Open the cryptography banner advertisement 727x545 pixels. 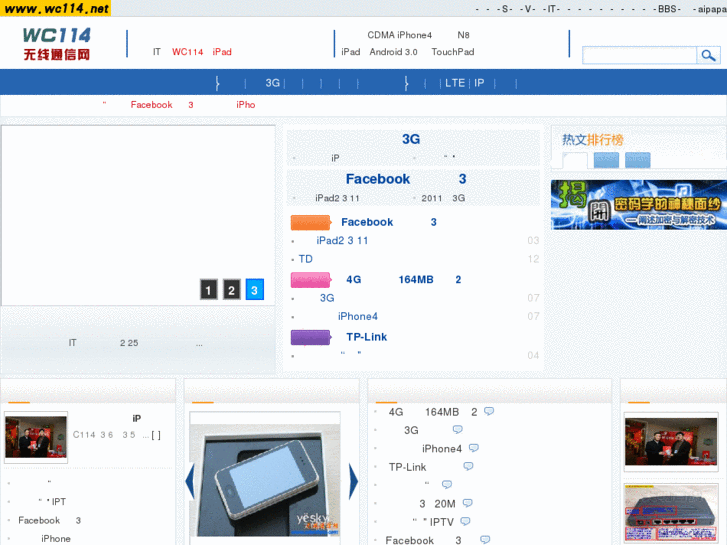point(638,205)
